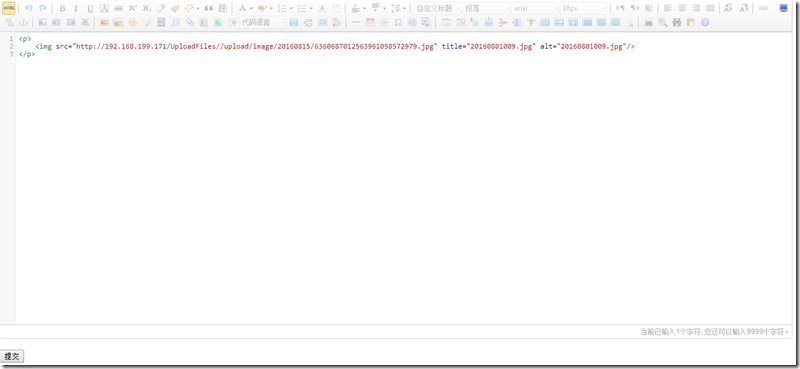Click the insert hyperlink icon
Image resolution: width=800 pixels, height=369 pixels.
(763, 8)
